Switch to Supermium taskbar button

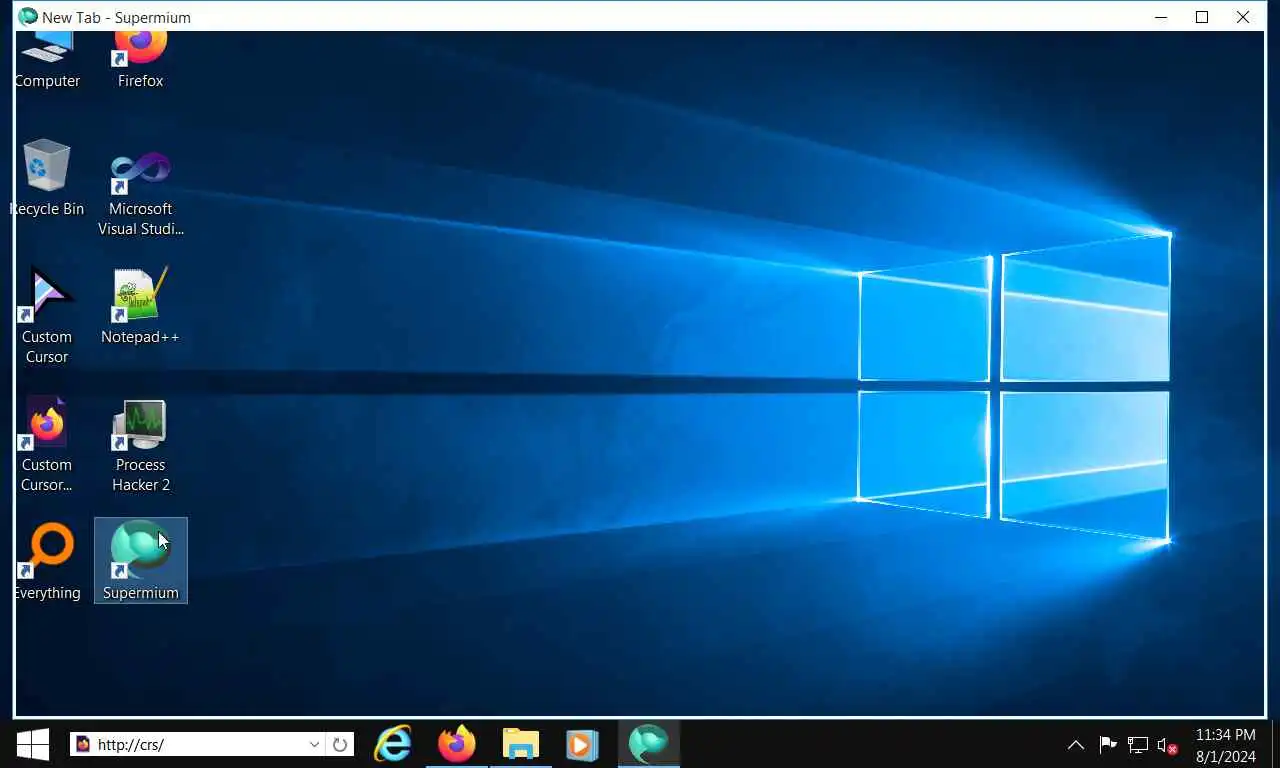648,744
